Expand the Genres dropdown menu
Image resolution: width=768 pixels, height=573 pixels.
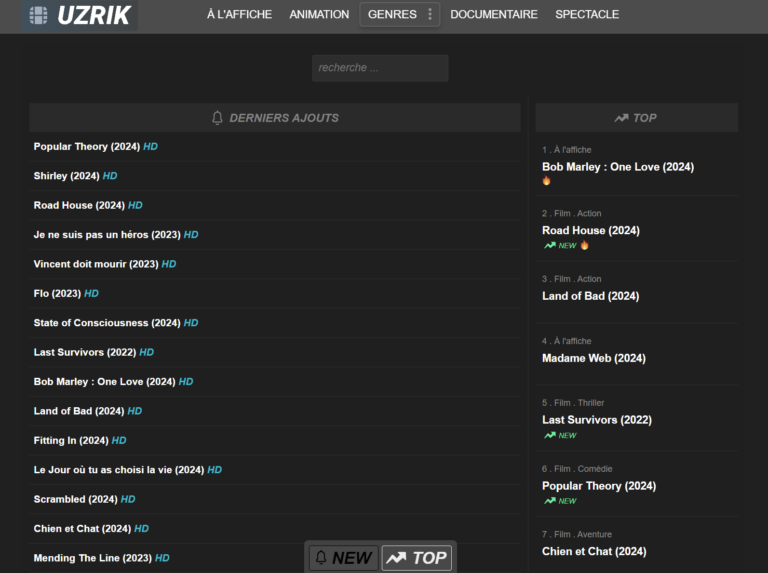tap(392, 14)
